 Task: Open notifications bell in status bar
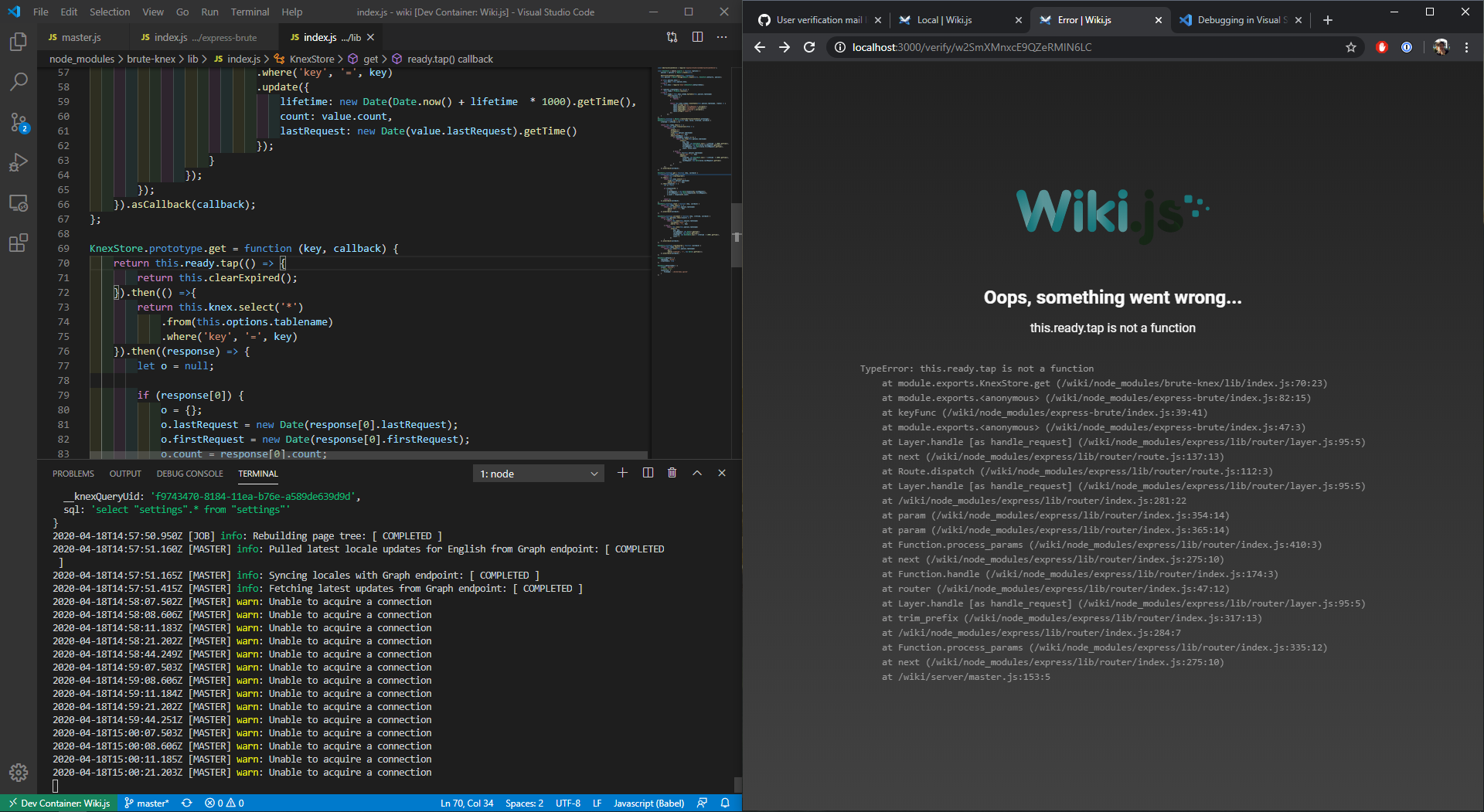(x=725, y=804)
